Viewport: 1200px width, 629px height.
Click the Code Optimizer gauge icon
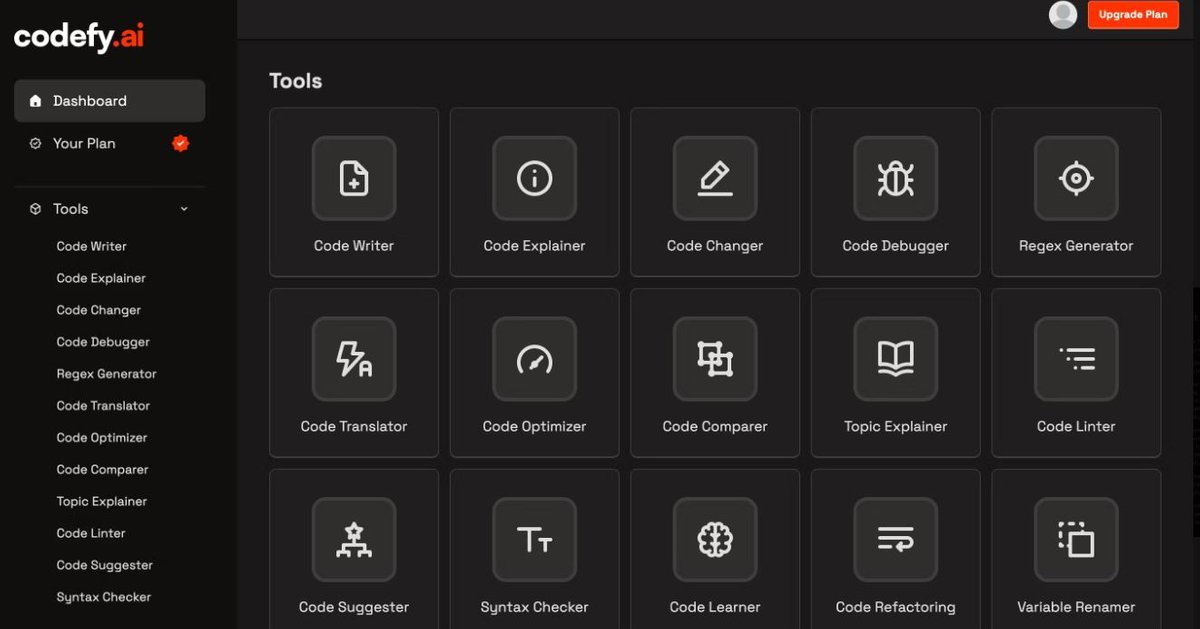click(534, 360)
